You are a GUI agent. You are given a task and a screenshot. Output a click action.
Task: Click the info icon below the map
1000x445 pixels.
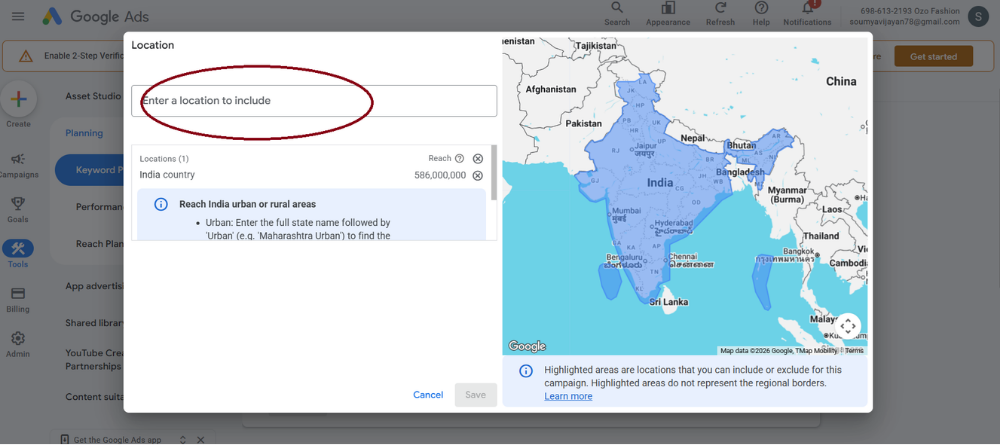[526, 371]
